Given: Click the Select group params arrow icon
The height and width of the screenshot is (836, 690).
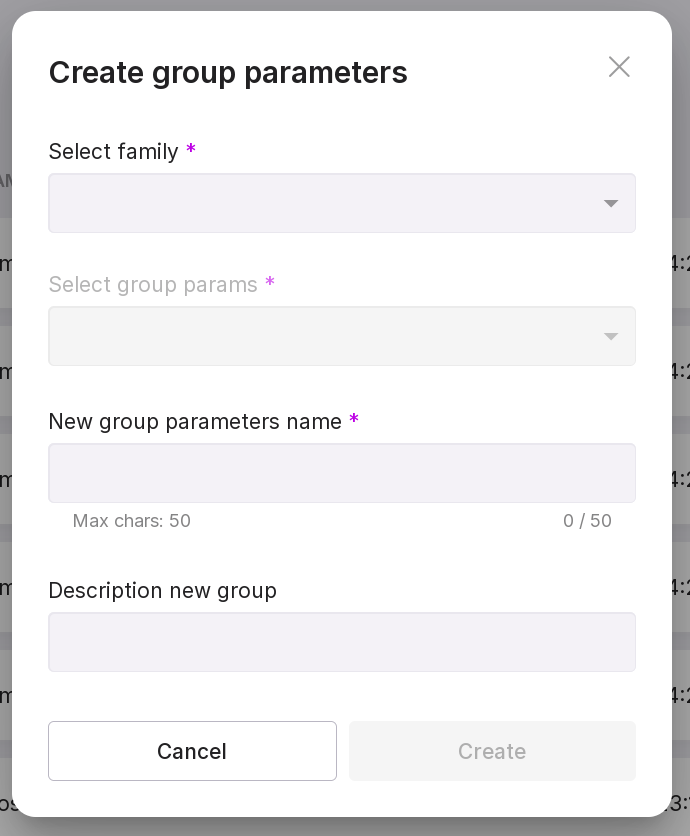Looking at the screenshot, I should [x=611, y=337].
